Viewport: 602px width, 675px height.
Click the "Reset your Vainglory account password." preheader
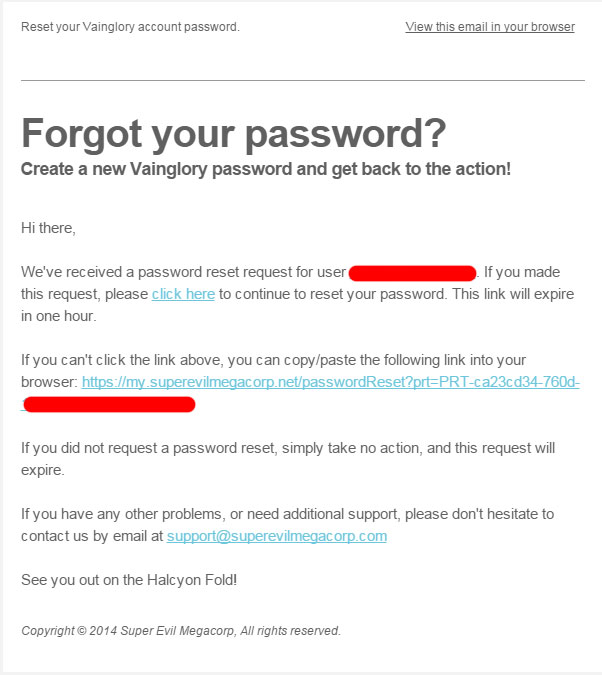pos(130,27)
